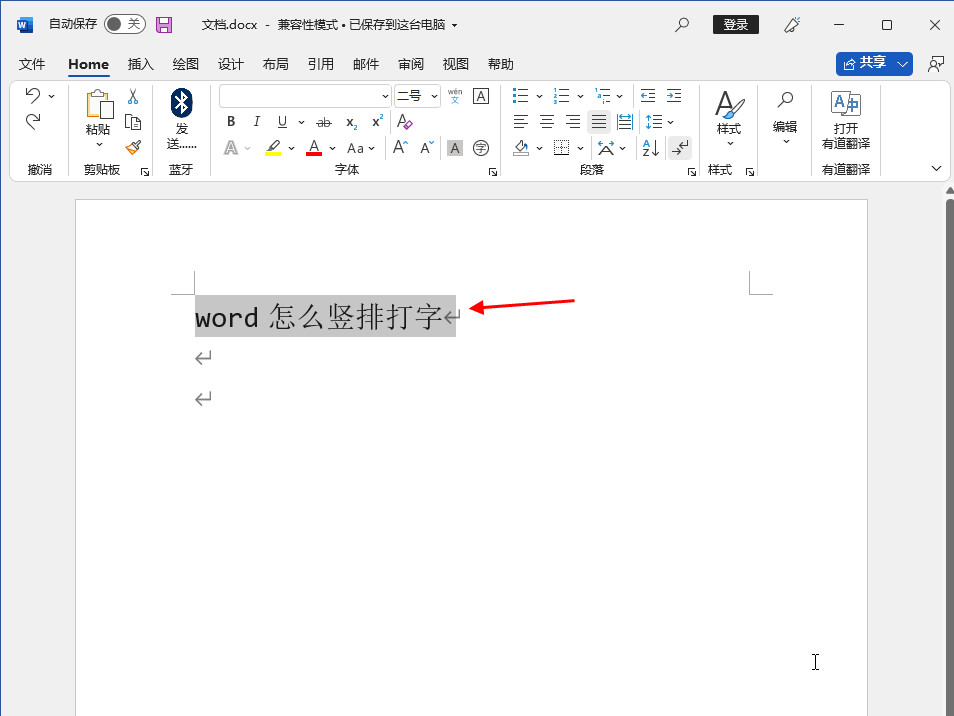
Task: Toggle character shading A
Action: tap(454, 148)
